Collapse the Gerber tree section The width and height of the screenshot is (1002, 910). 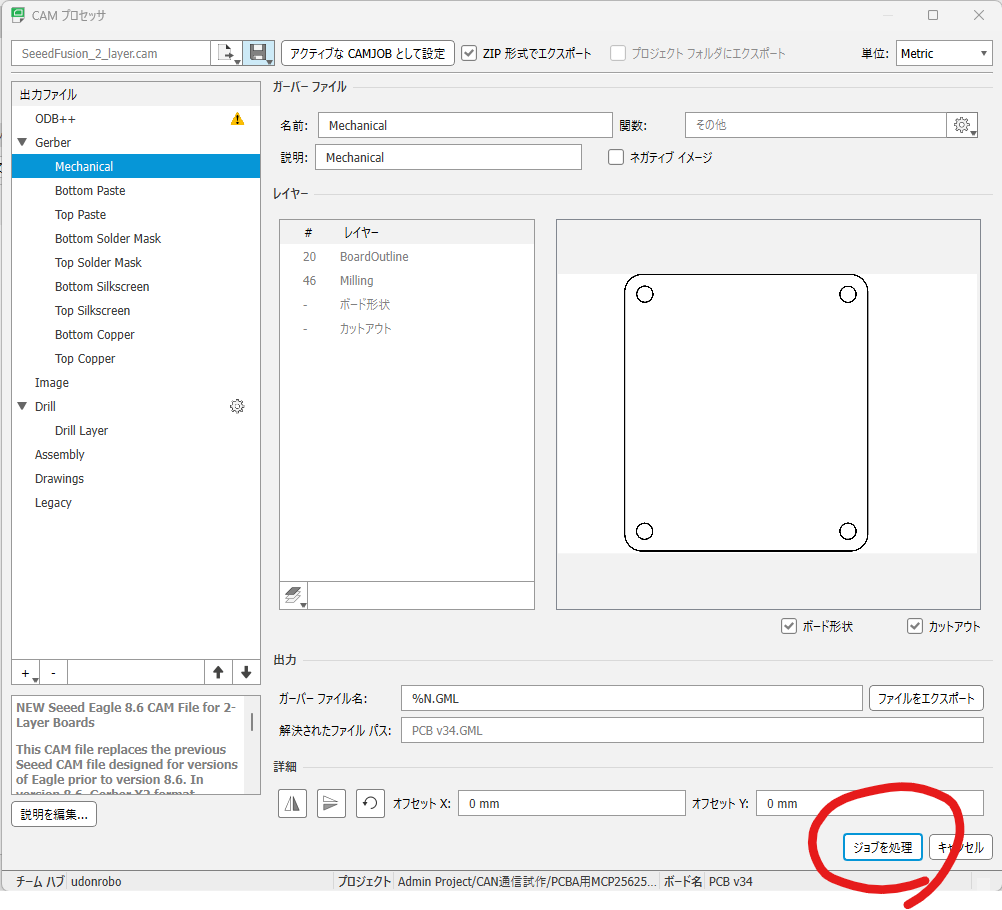(22, 143)
